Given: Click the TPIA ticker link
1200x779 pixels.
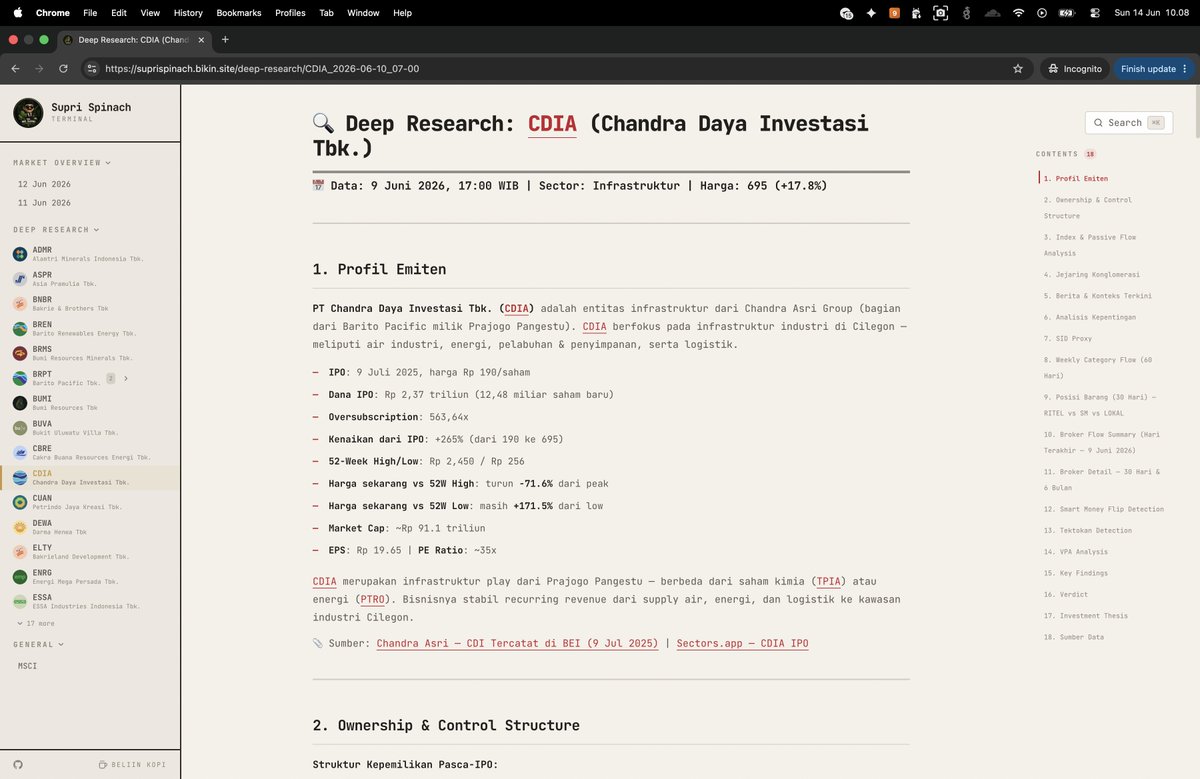Looking at the screenshot, I should click(x=829, y=581).
